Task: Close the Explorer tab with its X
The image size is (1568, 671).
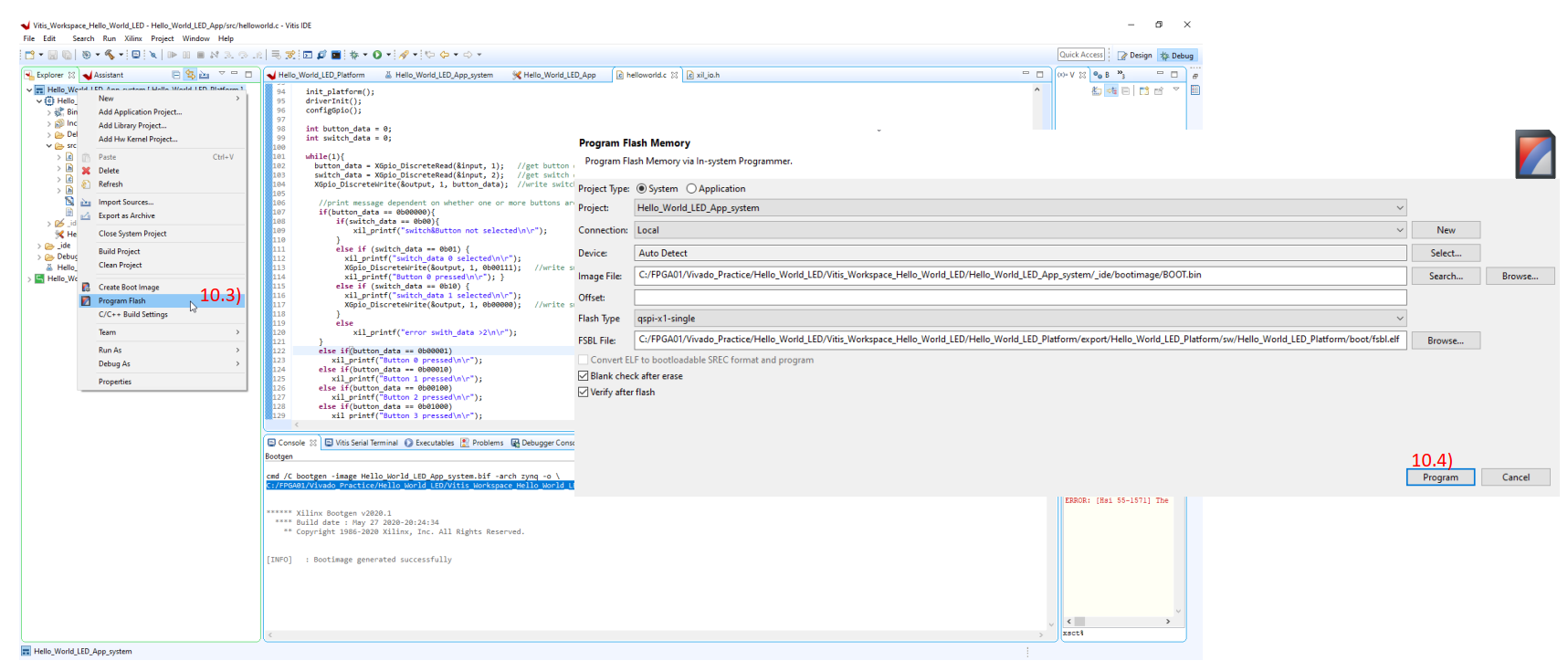Action: (71, 75)
